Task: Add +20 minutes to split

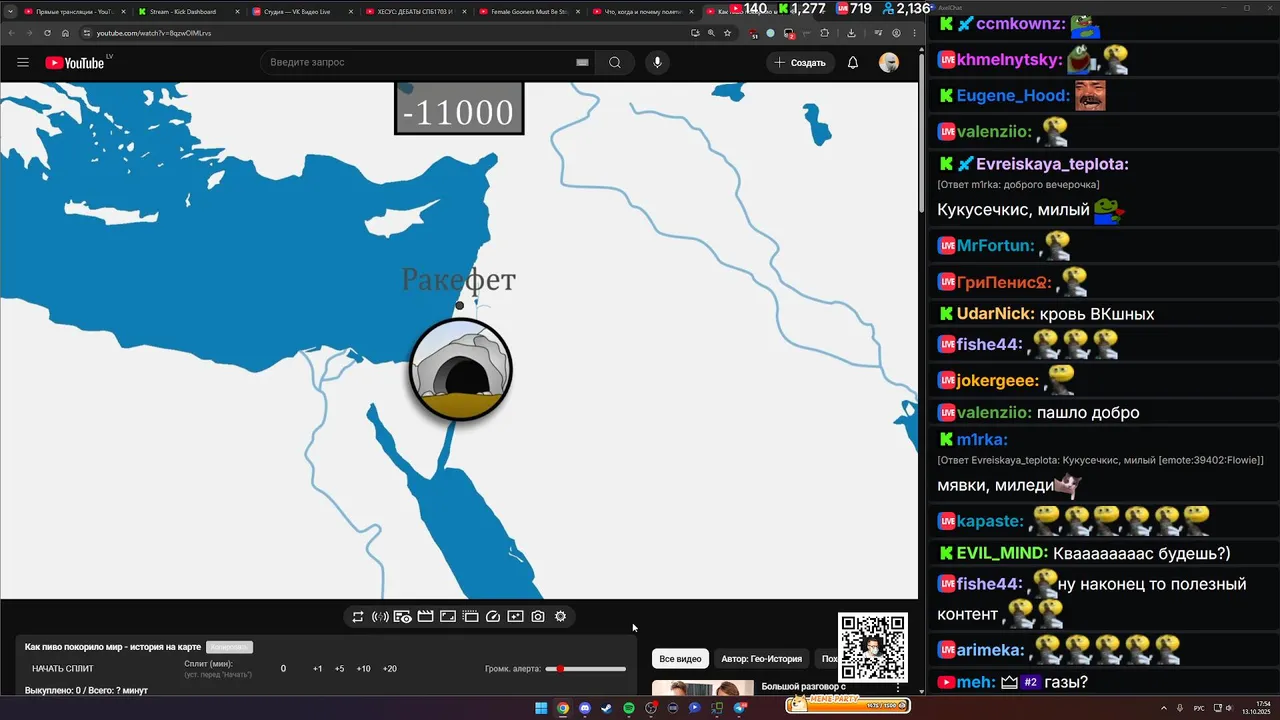Action: tap(390, 669)
